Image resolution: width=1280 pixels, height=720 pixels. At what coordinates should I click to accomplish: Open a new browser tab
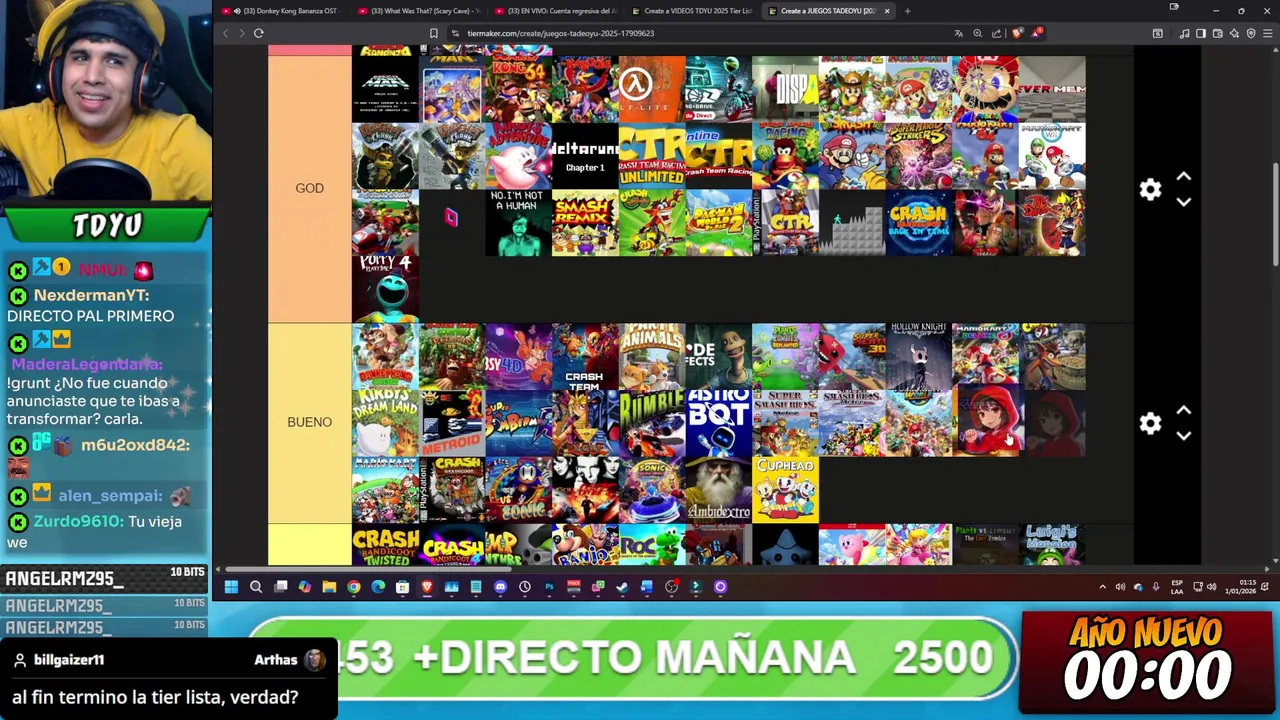click(907, 11)
